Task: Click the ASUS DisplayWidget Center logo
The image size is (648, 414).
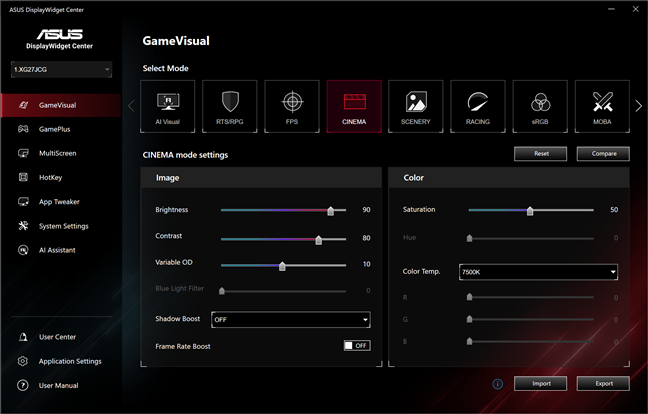Action: coord(60,39)
